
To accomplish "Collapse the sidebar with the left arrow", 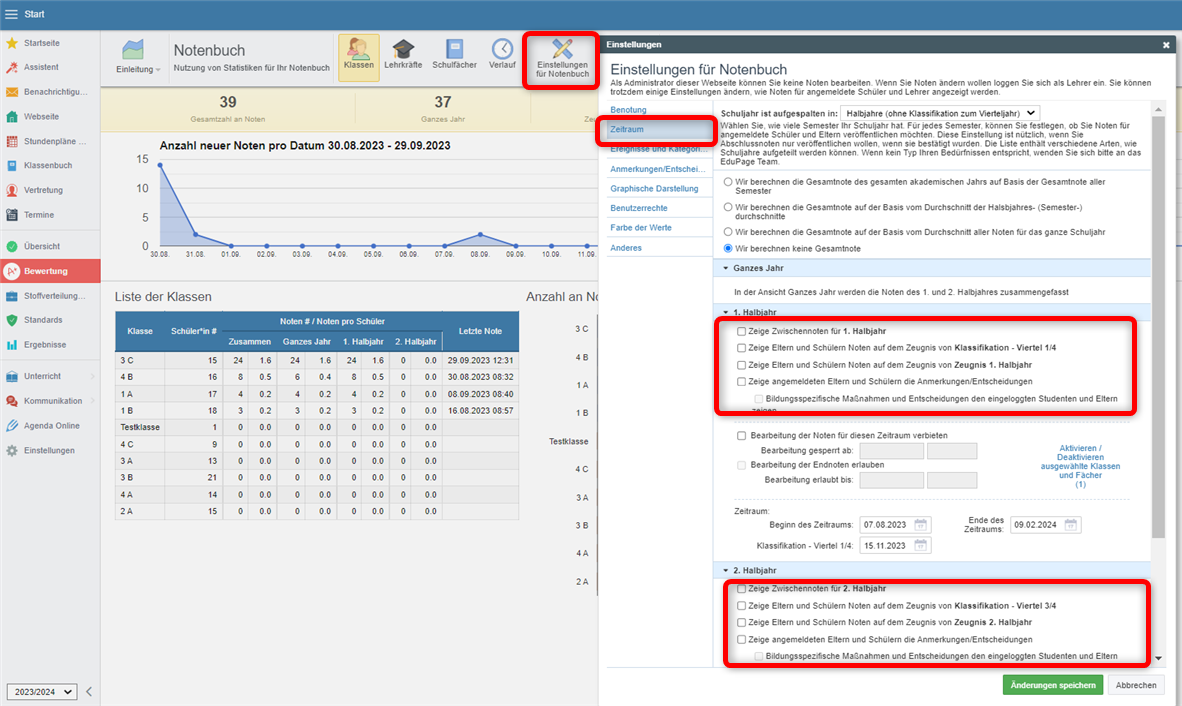I will [89, 691].
